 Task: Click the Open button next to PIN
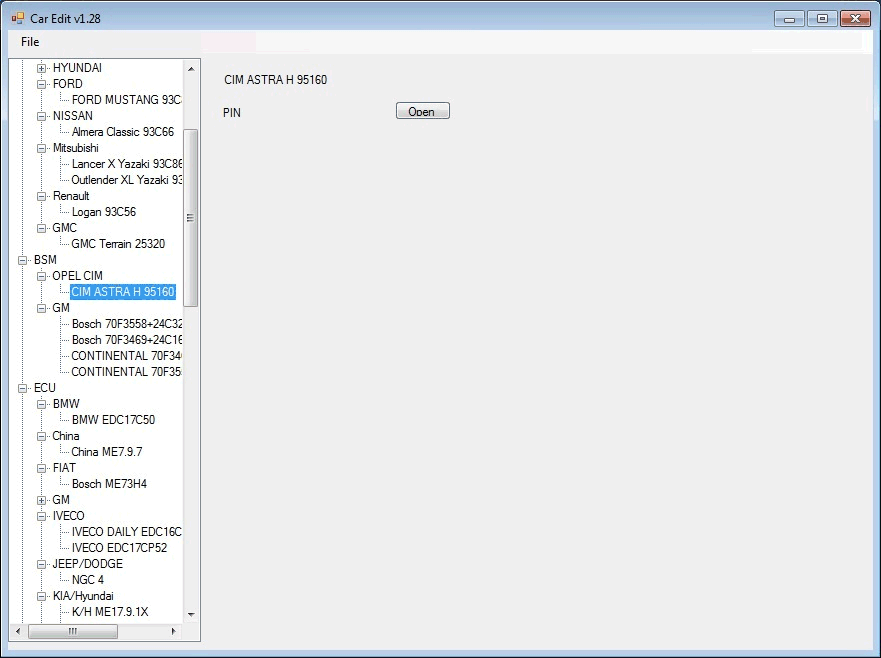[422, 111]
